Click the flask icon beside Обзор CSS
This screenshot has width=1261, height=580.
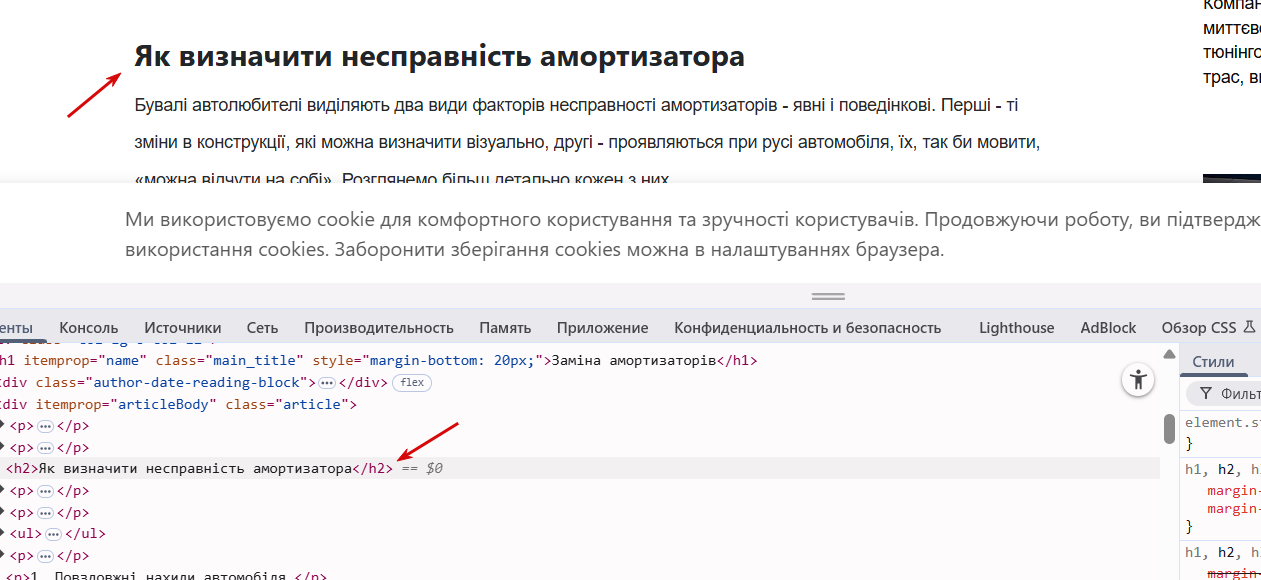pos(1248,327)
